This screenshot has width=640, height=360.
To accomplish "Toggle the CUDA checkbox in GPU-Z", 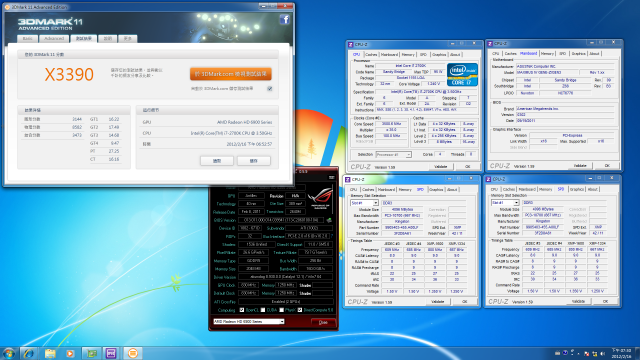I will [263, 310].
